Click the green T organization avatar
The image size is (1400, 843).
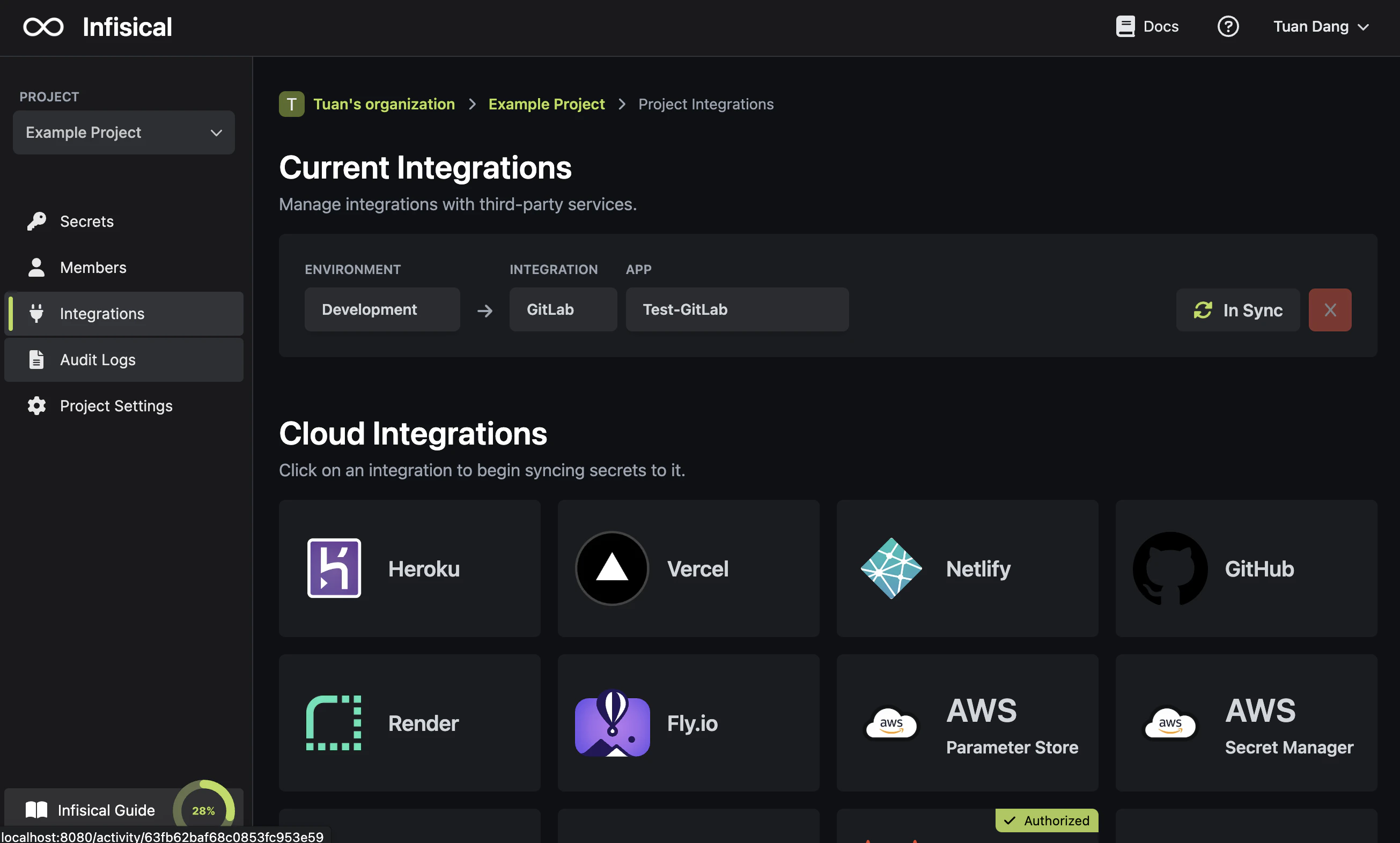click(x=291, y=104)
